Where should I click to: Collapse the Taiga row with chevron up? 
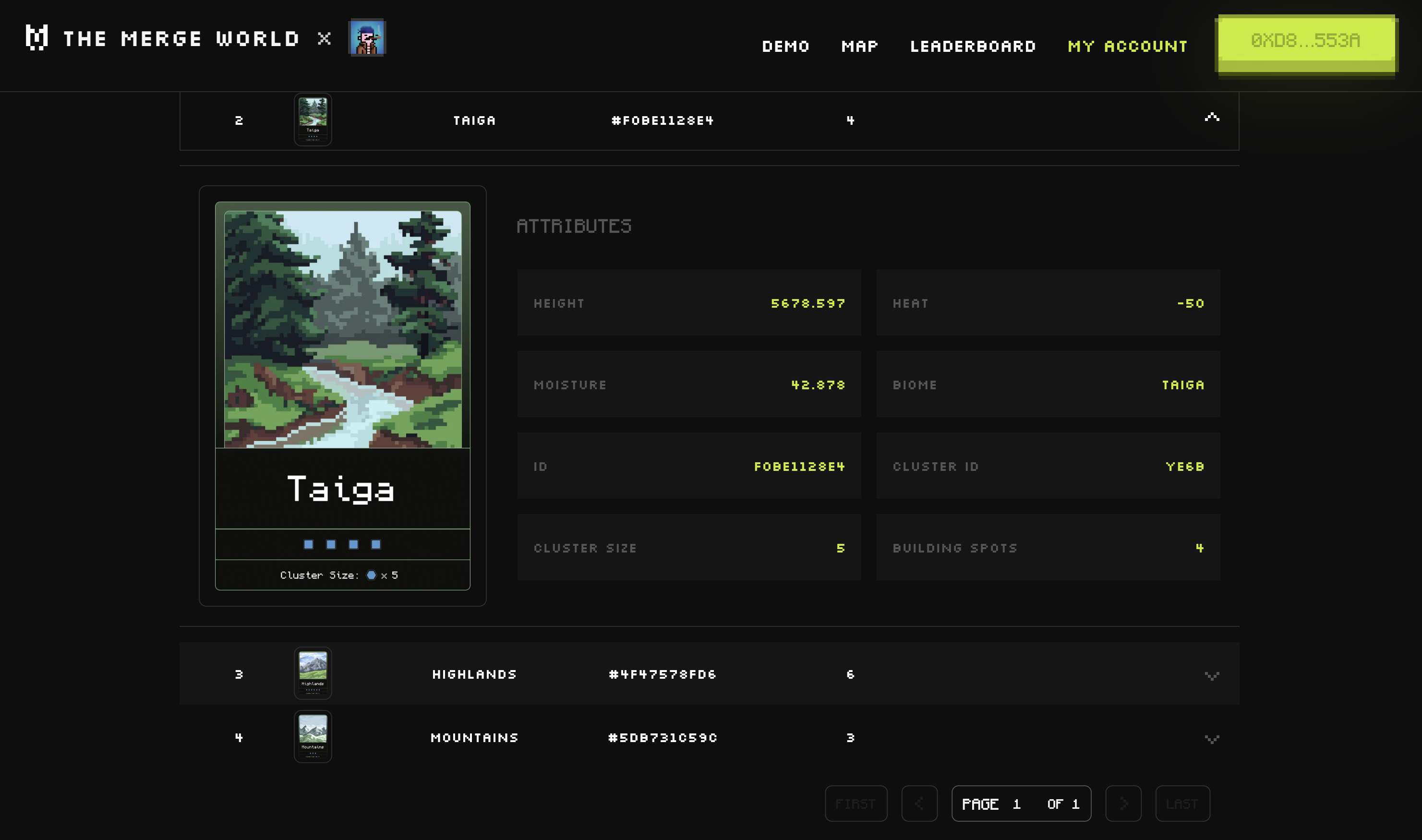(1211, 118)
